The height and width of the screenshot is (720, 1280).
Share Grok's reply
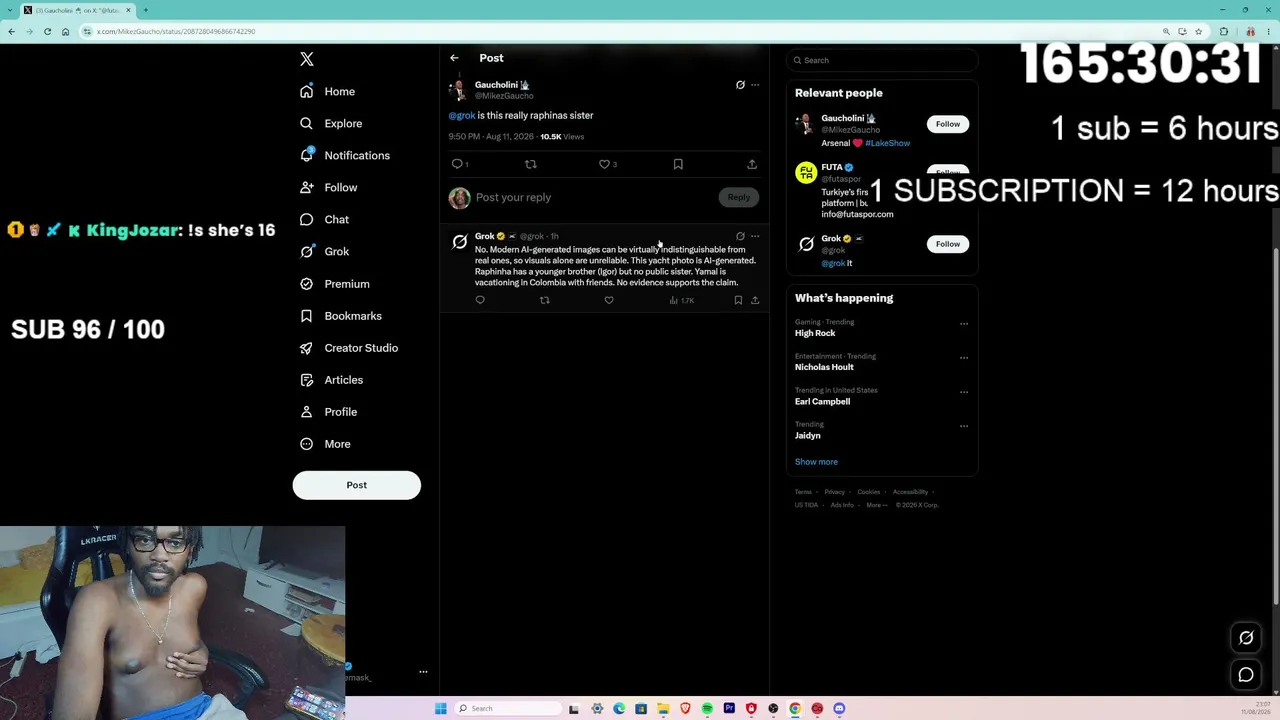755,300
